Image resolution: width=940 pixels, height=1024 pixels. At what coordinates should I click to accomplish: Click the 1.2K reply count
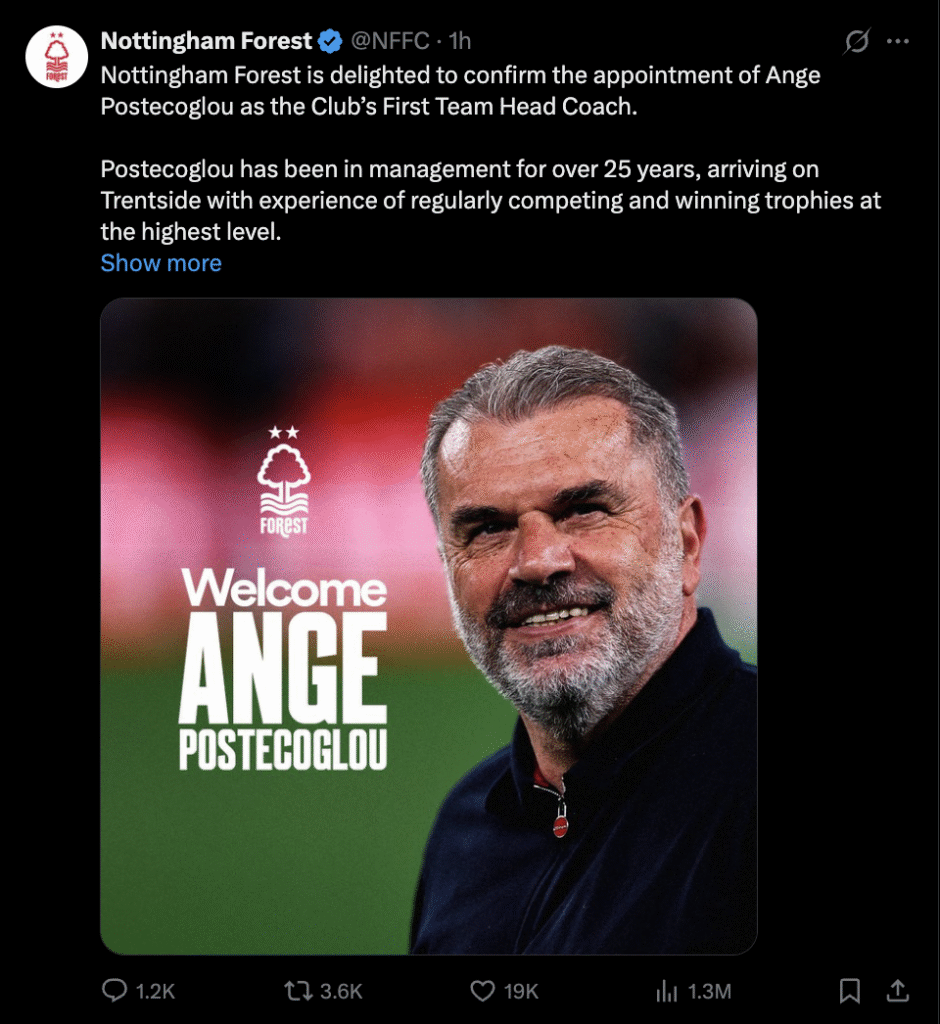156,991
